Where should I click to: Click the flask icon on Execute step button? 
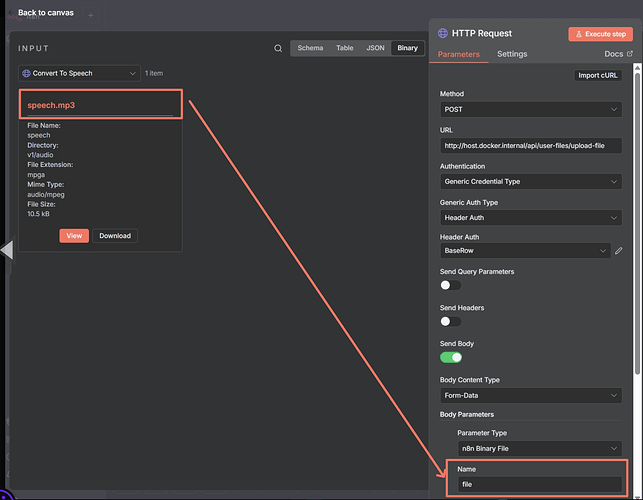(577, 34)
